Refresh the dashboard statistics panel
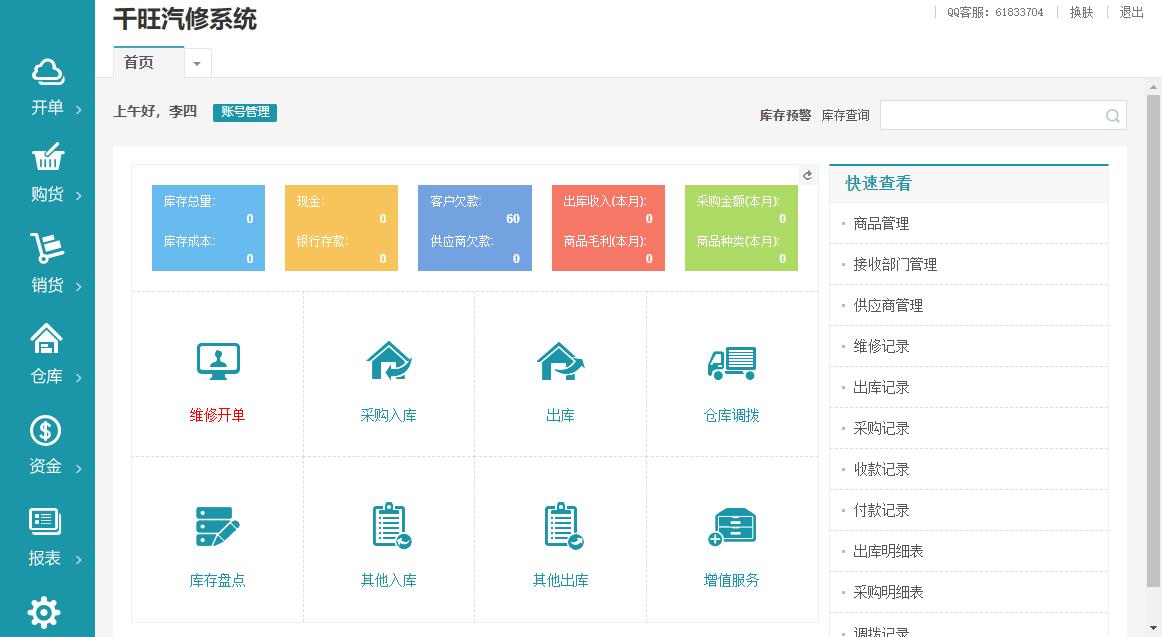Viewport: 1162px width, 637px height. pos(808,175)
